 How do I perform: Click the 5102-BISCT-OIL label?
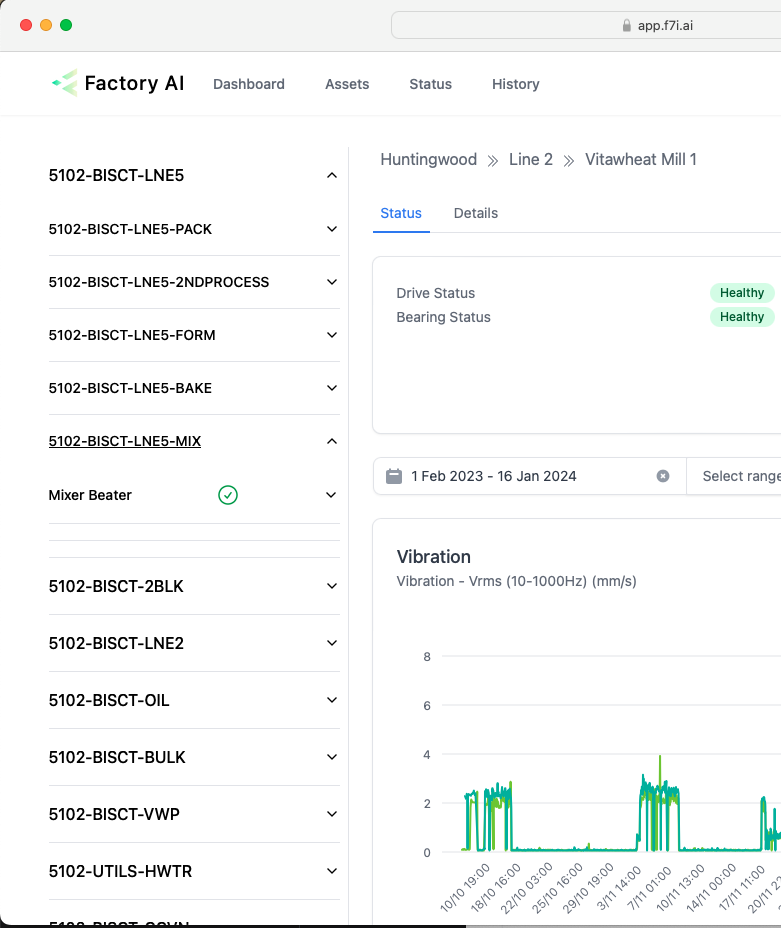coord(109,700)
